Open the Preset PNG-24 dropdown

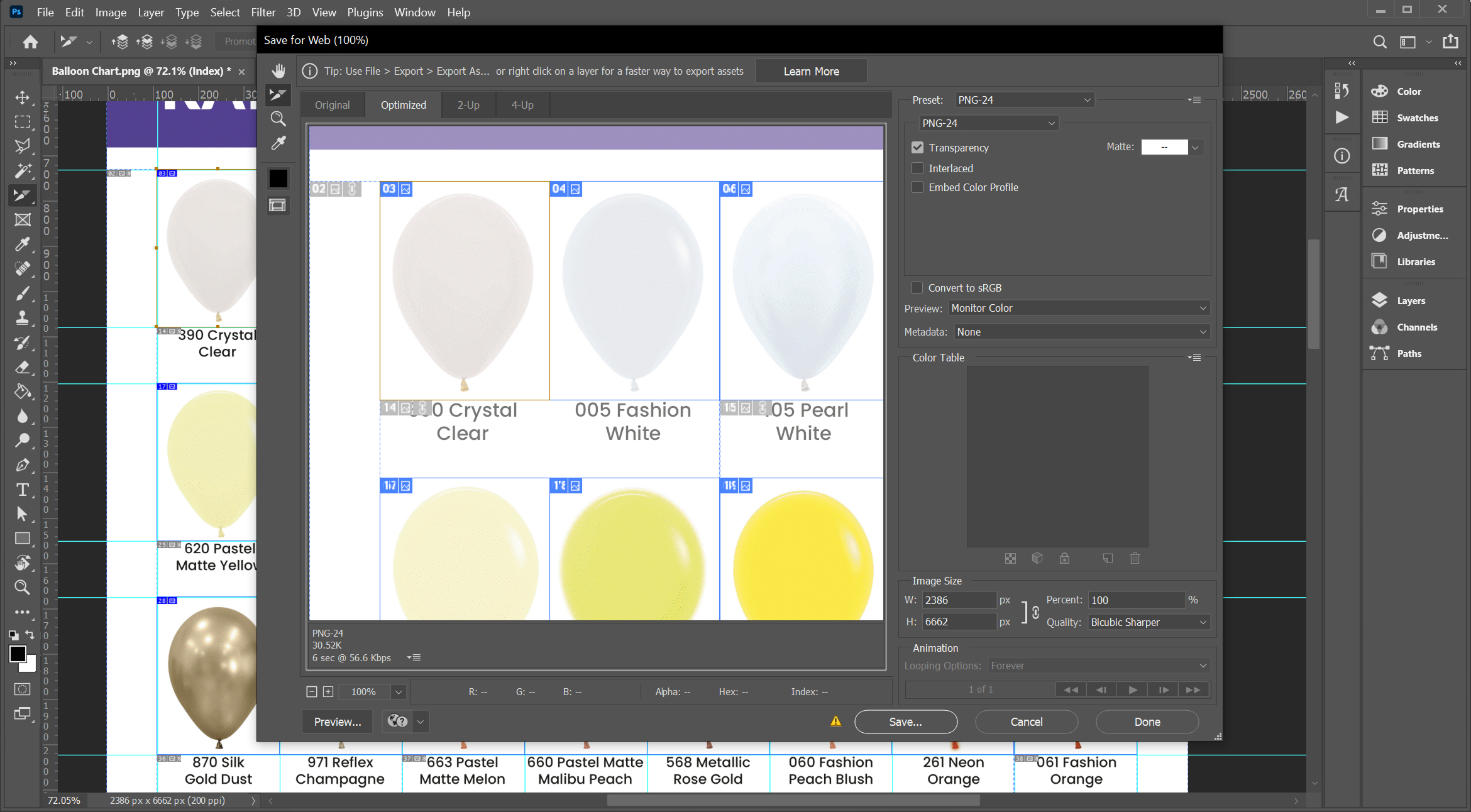(x=1024, y=100)
